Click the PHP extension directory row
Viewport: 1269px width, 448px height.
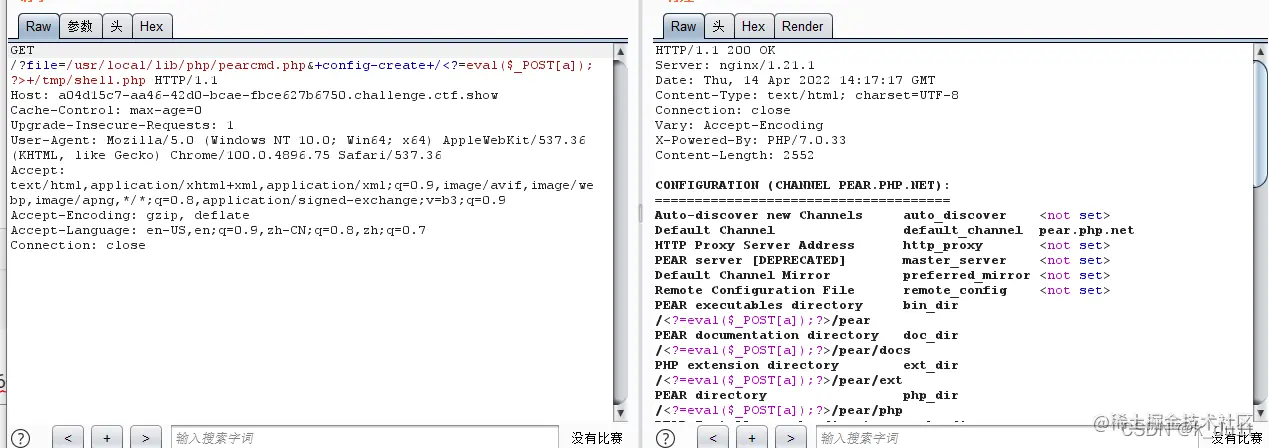(x=807, y=365)
